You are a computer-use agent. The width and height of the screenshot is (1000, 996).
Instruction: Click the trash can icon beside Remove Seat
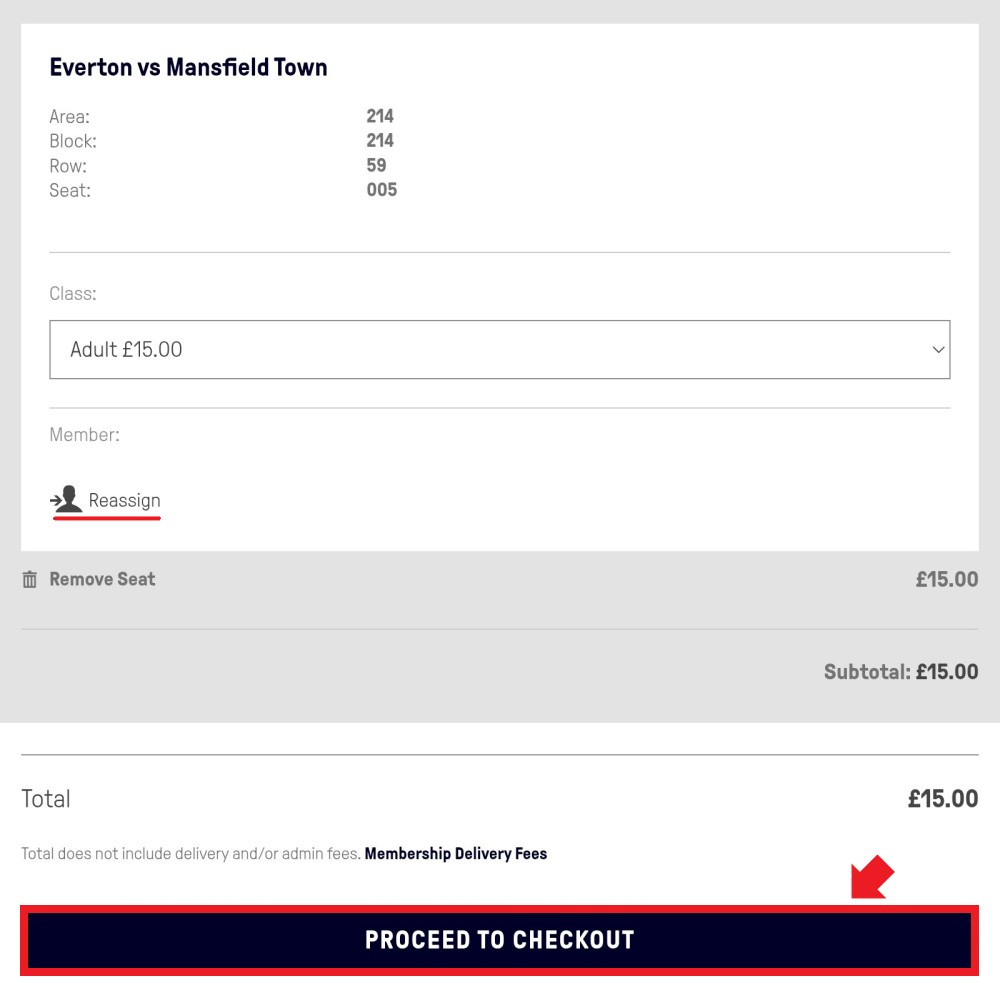(29, 579)
